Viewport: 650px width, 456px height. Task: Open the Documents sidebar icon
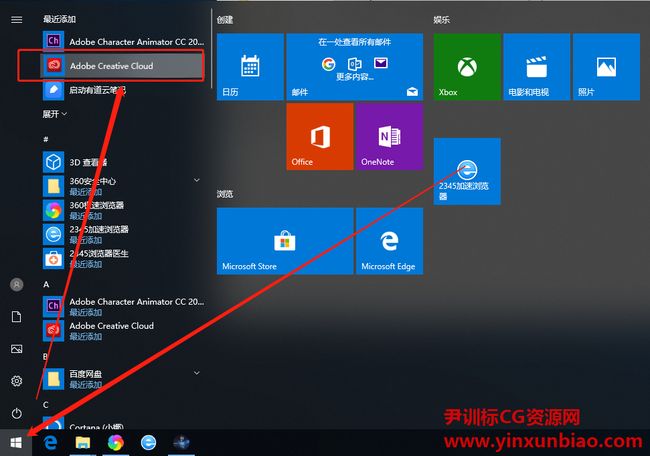(17, 317)
